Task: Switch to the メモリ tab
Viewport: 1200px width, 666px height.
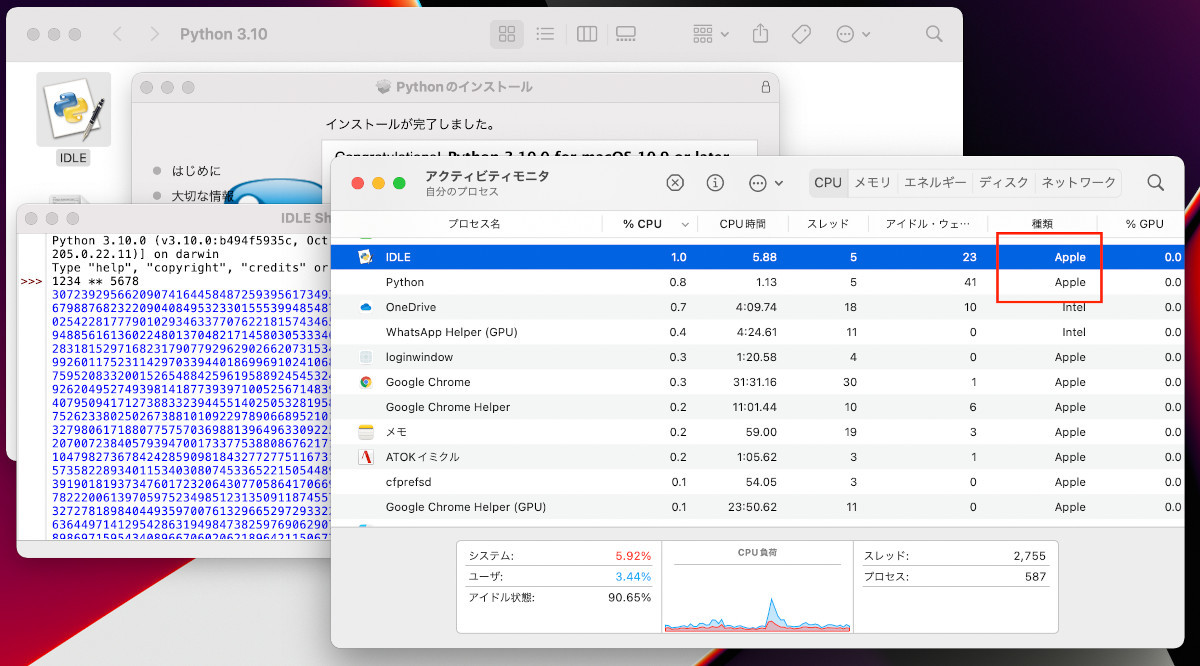Action: (x=872, y=183)
